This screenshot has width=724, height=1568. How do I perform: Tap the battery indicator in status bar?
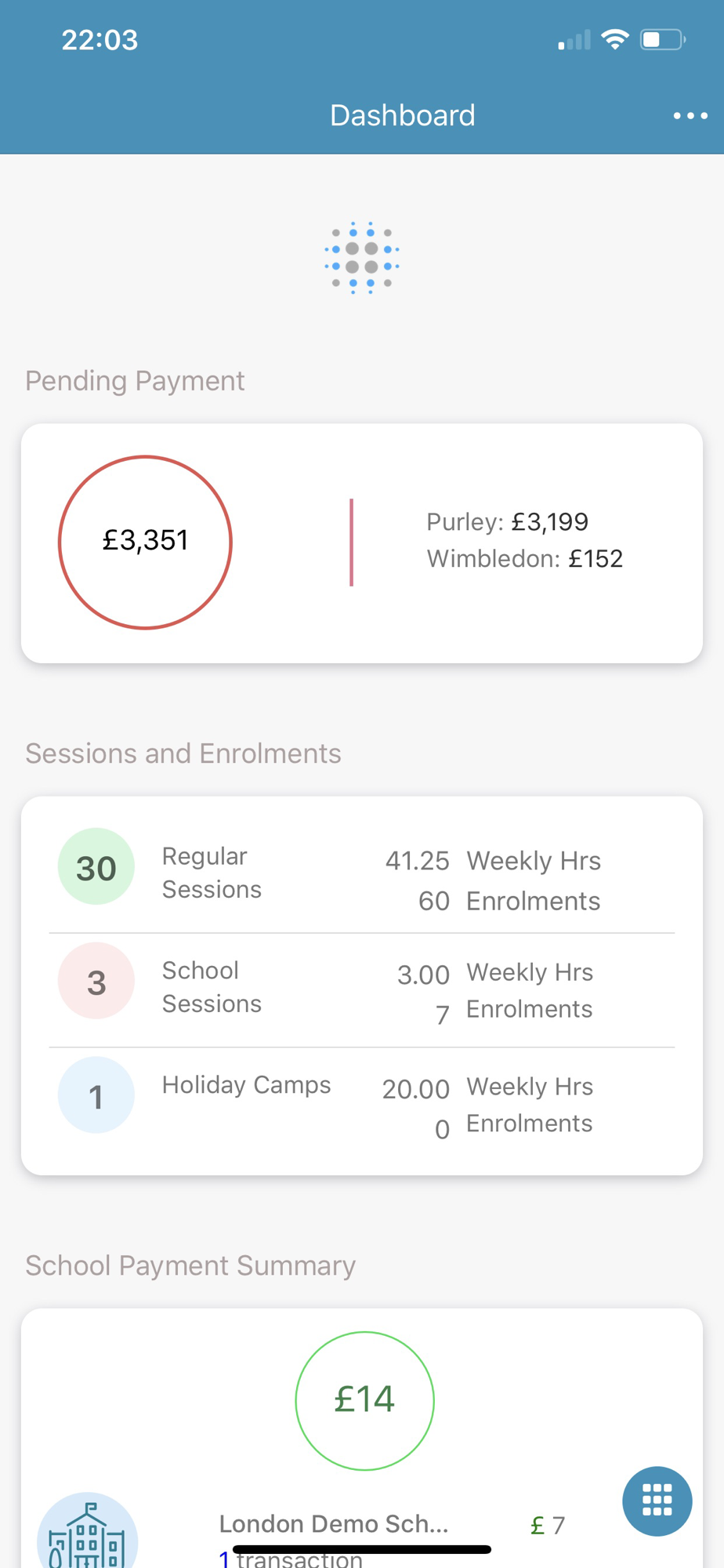(663, 39)
